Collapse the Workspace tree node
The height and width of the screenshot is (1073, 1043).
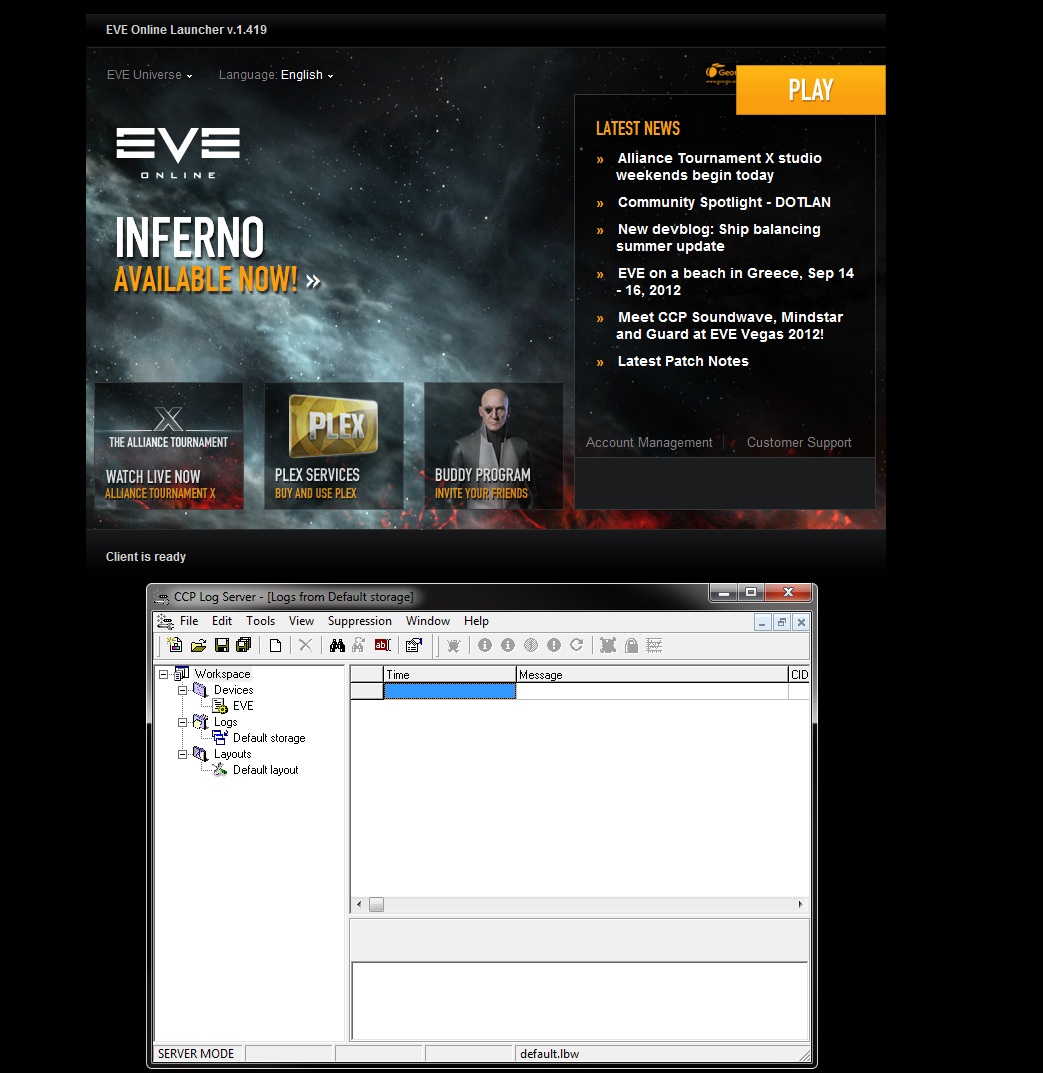point(164,674)
